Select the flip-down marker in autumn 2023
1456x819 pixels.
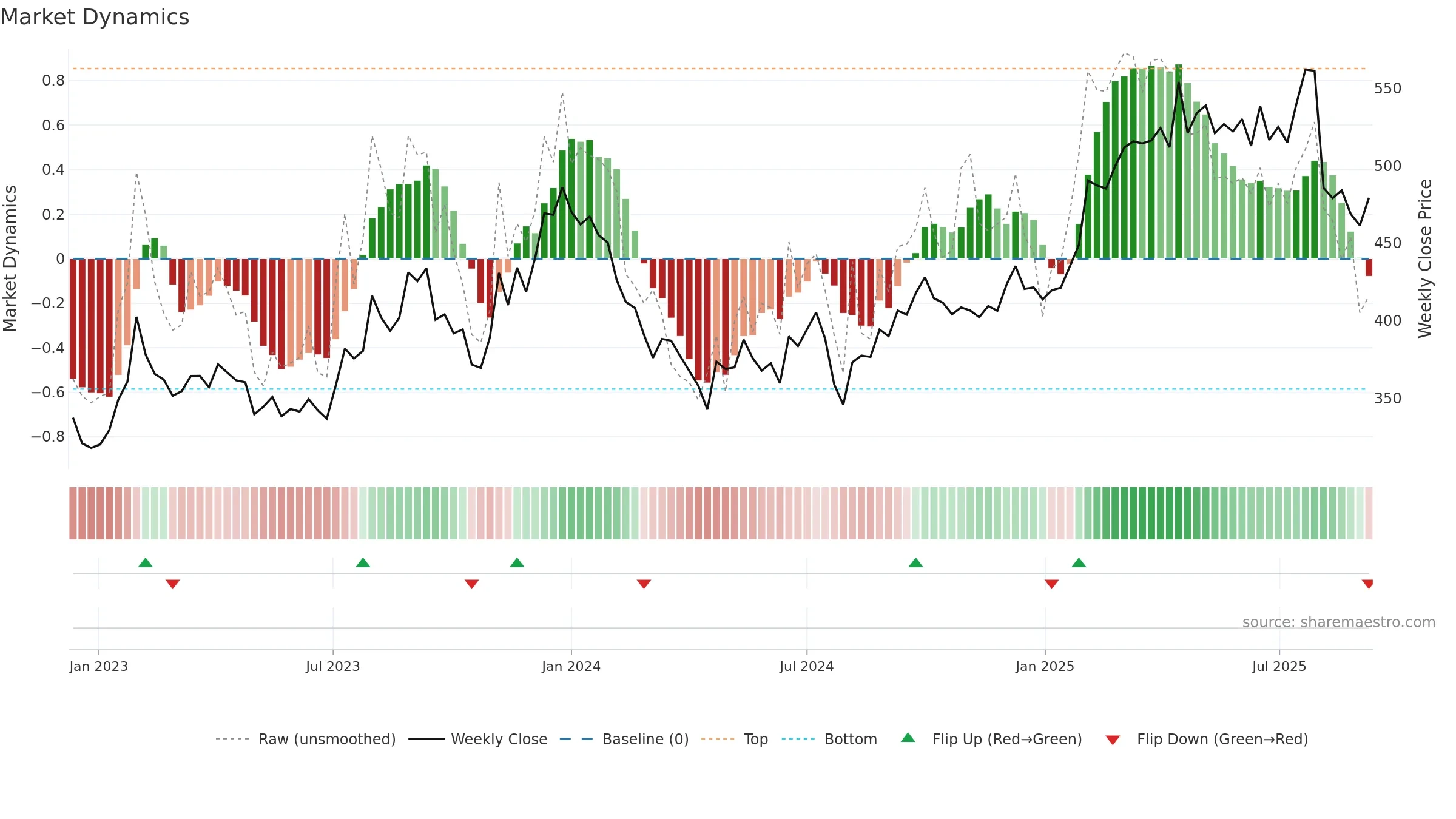(471, 584)
